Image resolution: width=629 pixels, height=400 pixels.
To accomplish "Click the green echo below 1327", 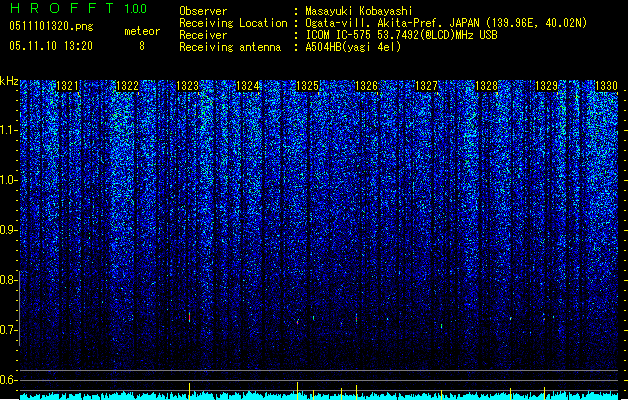I will point(442,326).
